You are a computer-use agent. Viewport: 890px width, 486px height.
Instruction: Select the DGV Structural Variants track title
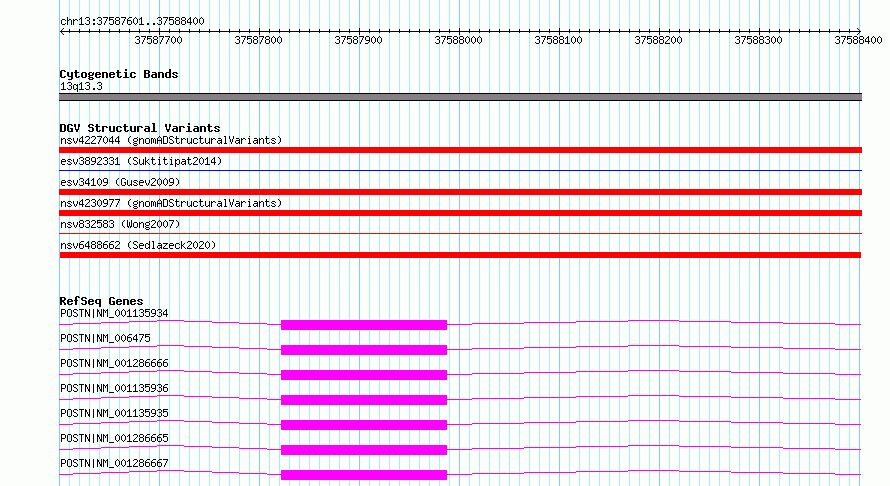click(x=140, y=128)
